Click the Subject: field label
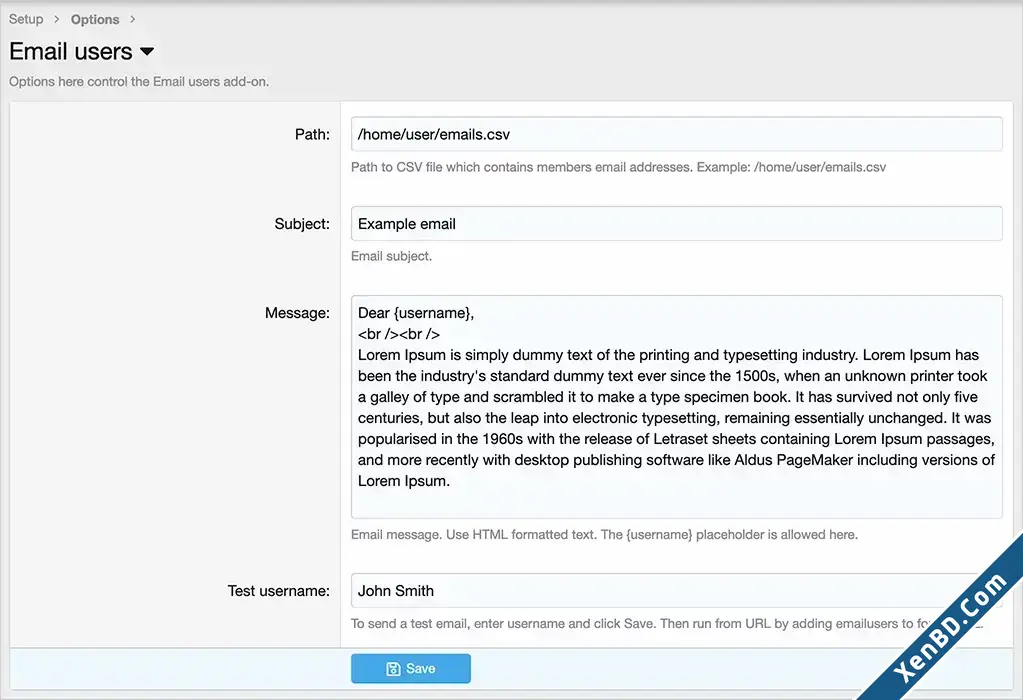Image resolution: width=1023 pixels, height=700 pixels. click(302, 224)
